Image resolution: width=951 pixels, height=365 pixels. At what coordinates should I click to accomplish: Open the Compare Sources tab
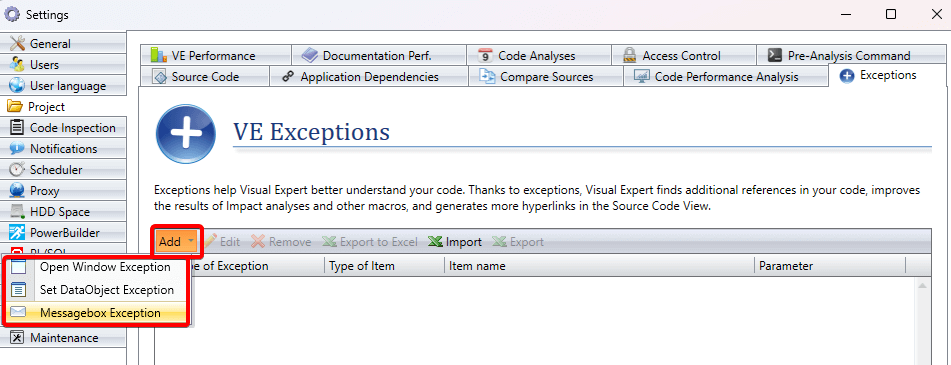pos(545,76)
